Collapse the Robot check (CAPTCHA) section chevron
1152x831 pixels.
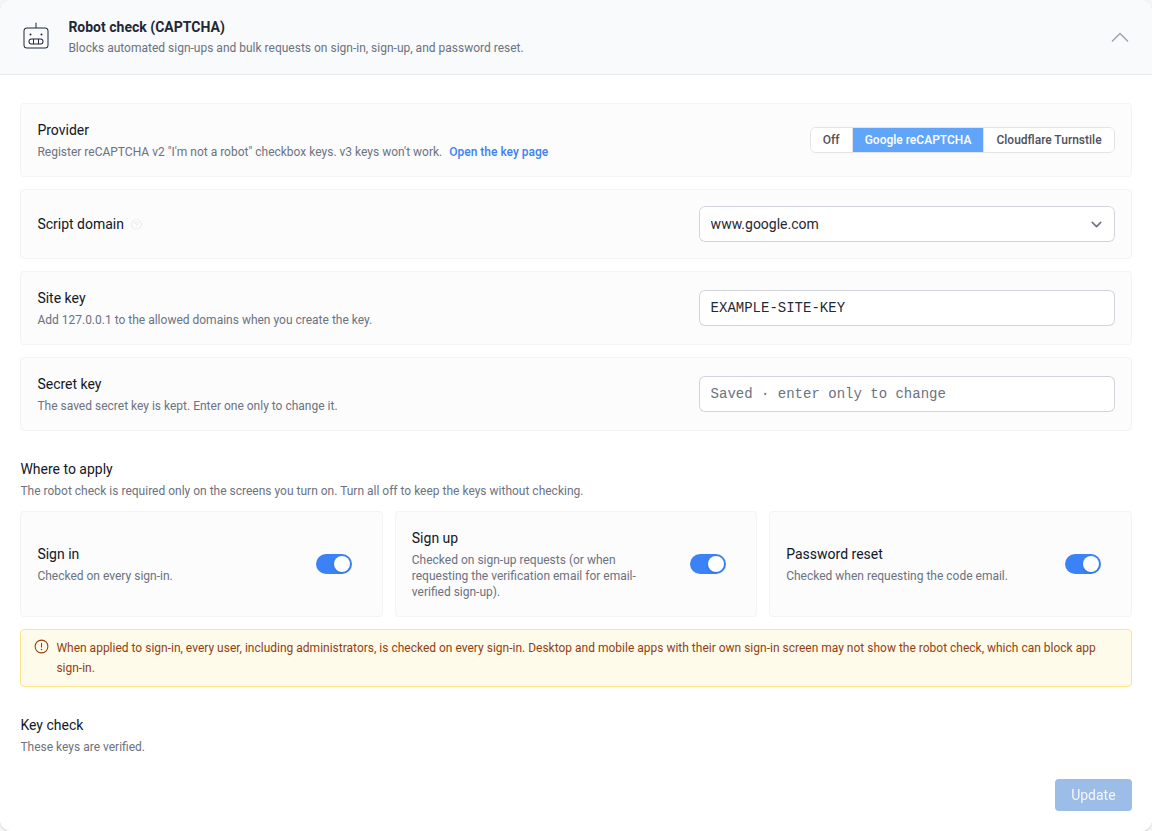click(x=1119, y=37)
